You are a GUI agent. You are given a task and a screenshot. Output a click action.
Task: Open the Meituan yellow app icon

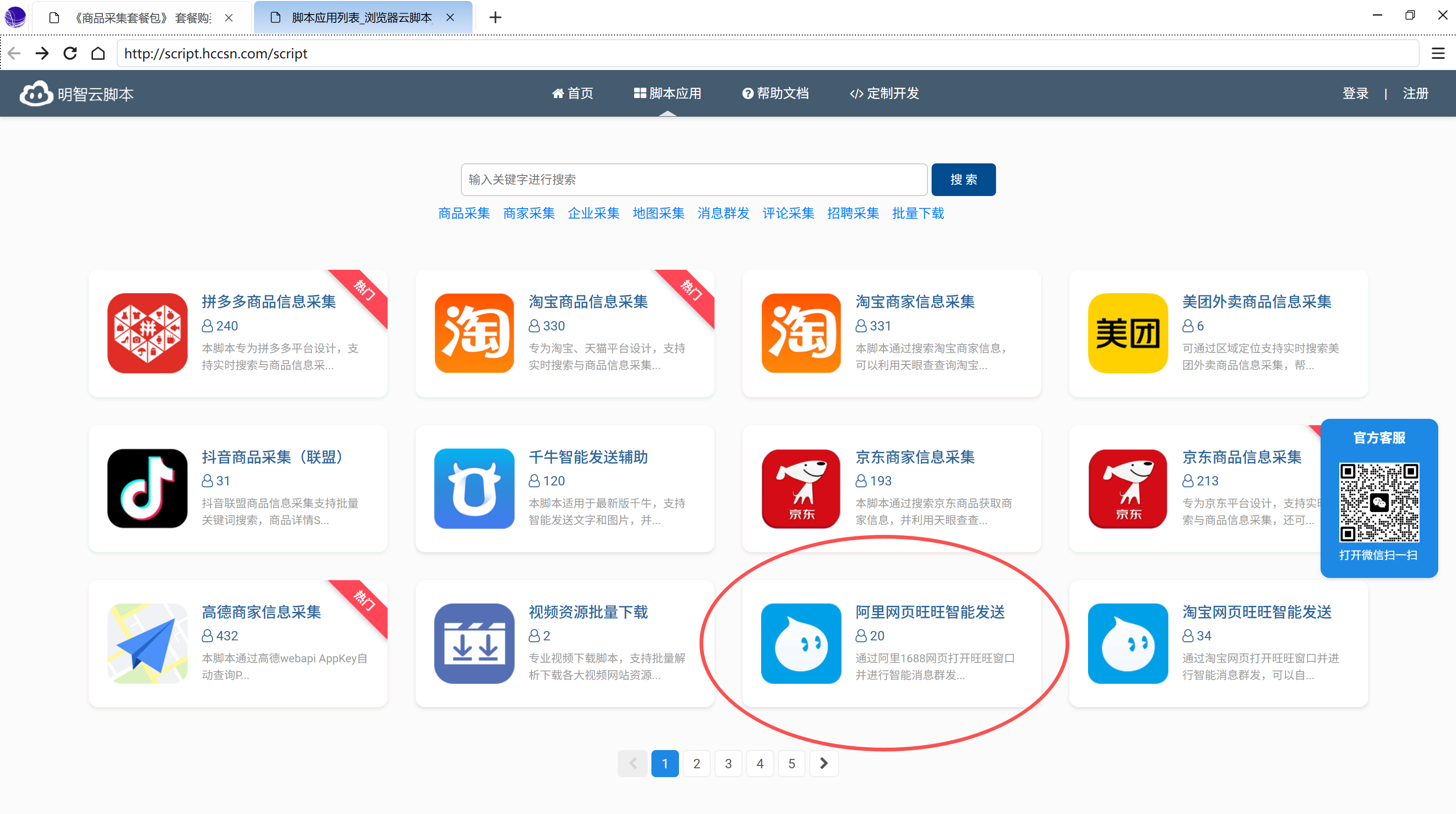[x=1128, y=333]
